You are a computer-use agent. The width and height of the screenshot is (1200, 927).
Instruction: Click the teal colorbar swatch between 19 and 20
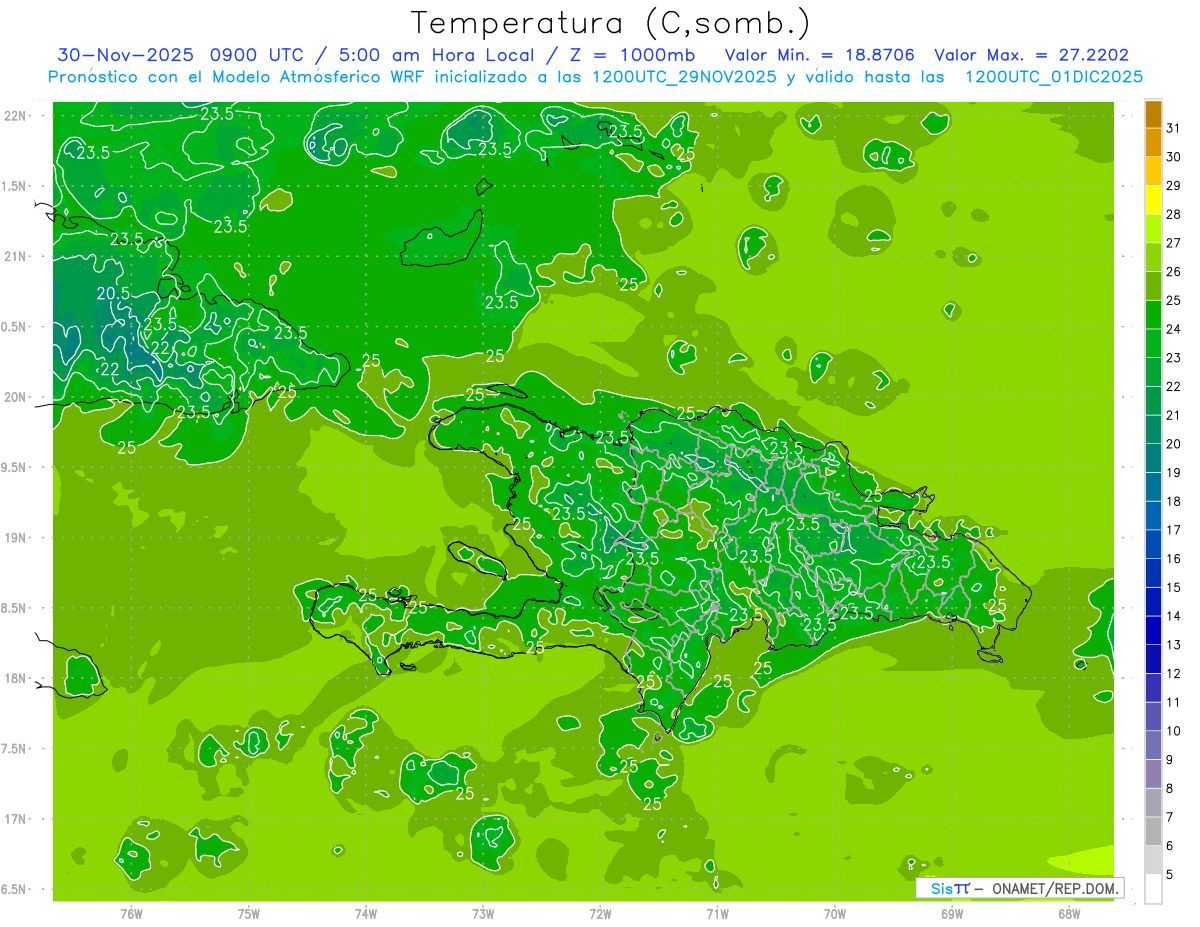pos(1153,458)
